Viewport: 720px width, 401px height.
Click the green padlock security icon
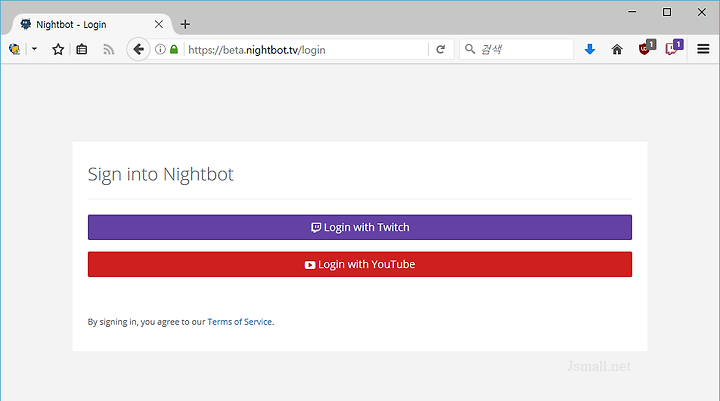[x=174, y=49]
